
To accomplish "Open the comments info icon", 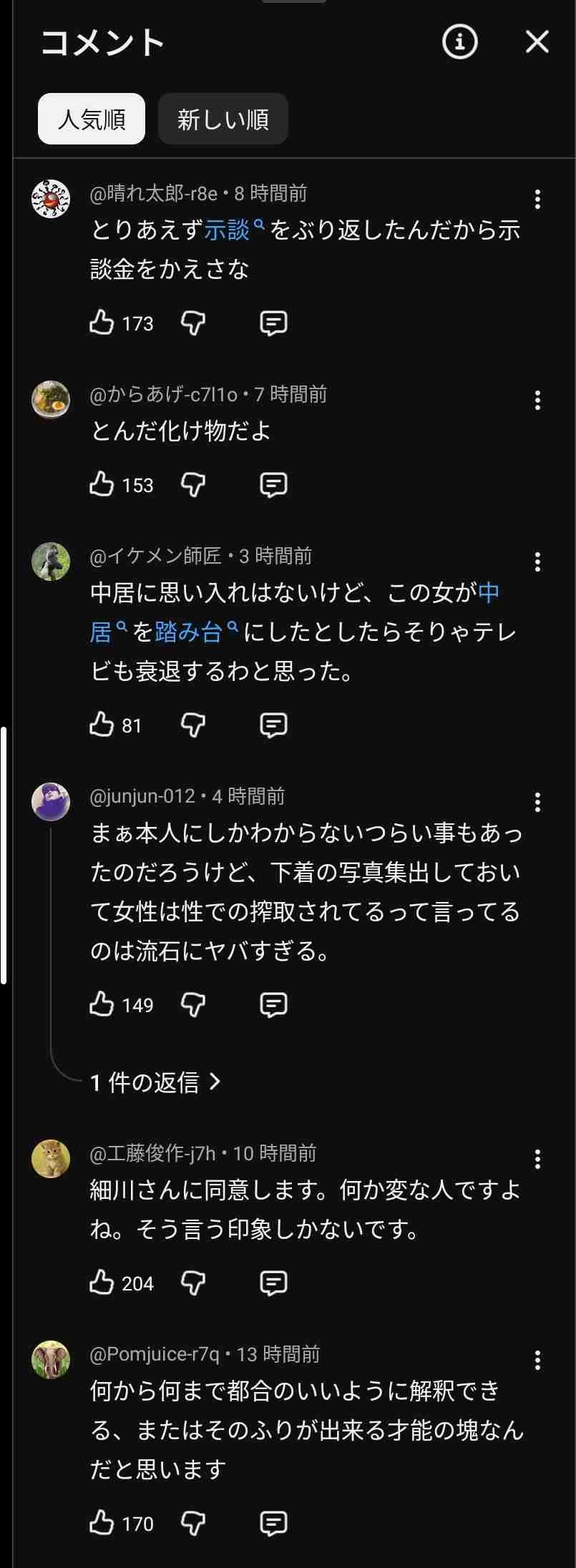I will click(x=459, y=42).
